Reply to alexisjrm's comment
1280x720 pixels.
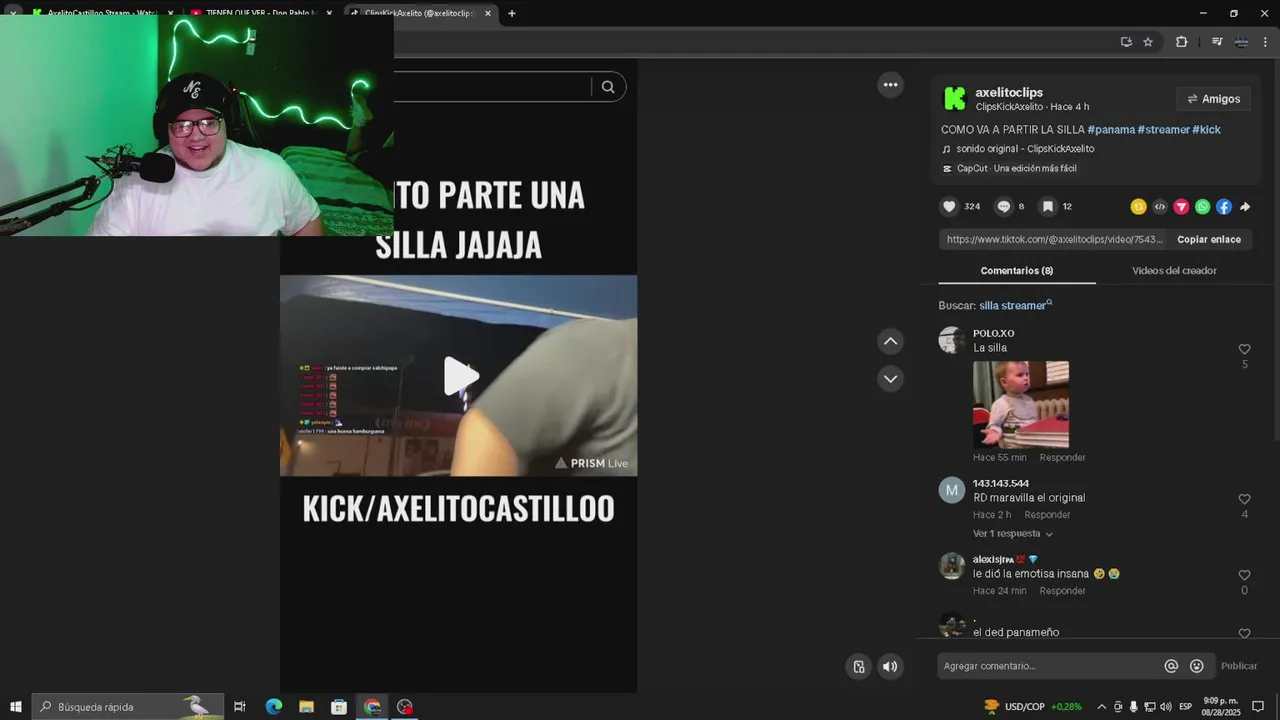[1062, 591]
